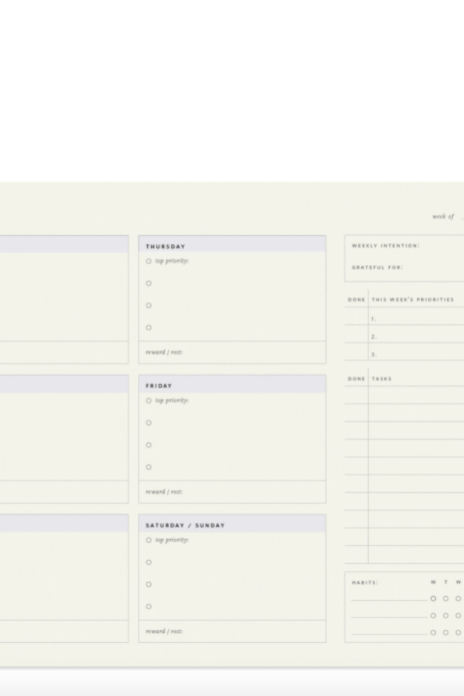Click Friday's "top priority:" label

172,400
